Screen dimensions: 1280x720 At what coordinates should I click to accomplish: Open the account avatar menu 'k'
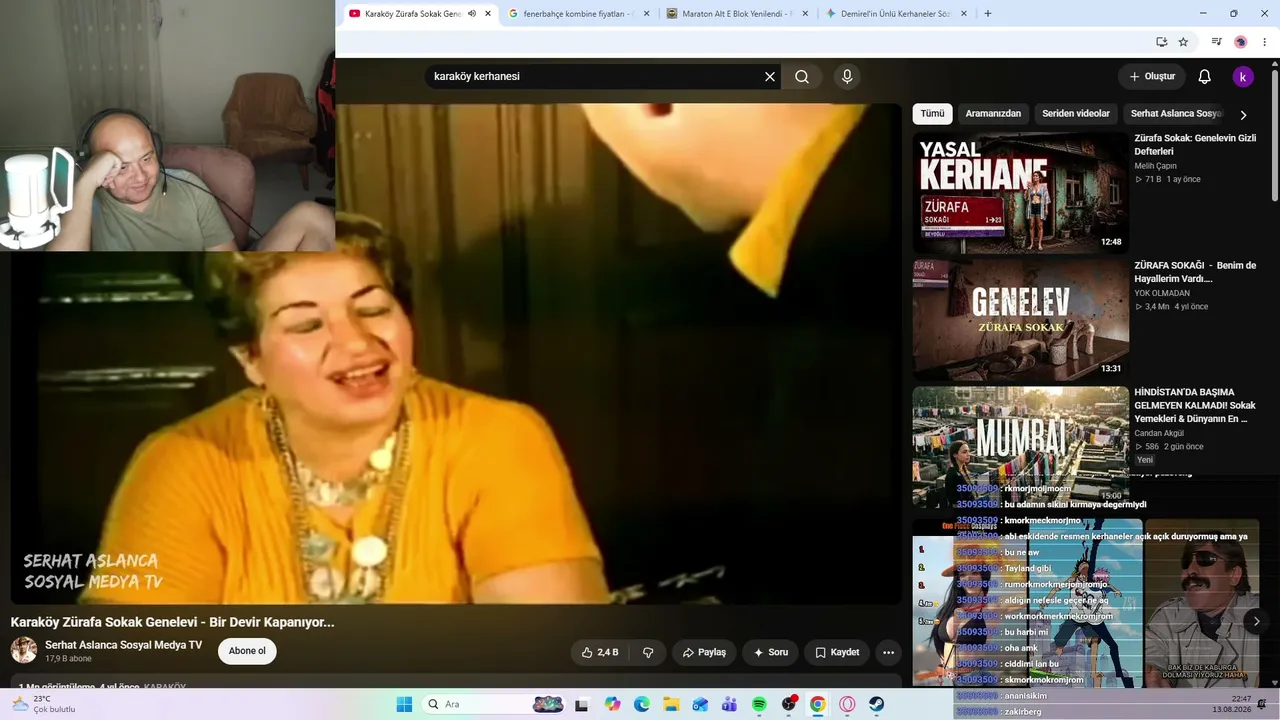pos(1242,76)
